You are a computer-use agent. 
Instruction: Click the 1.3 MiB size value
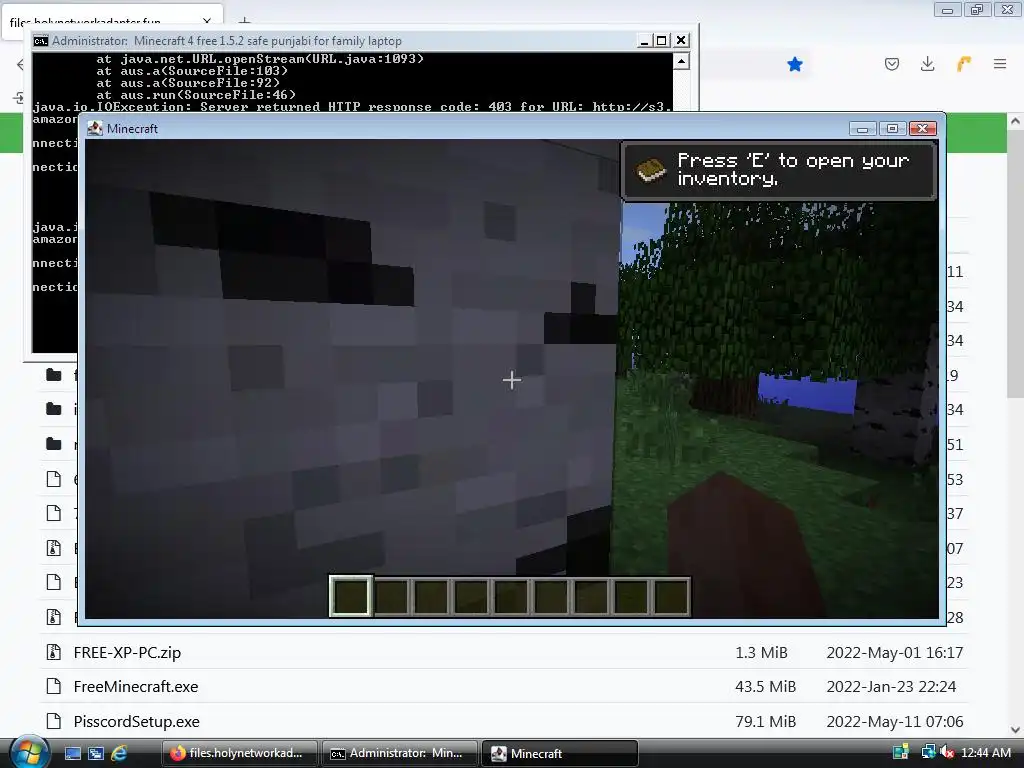pos(761,652)
